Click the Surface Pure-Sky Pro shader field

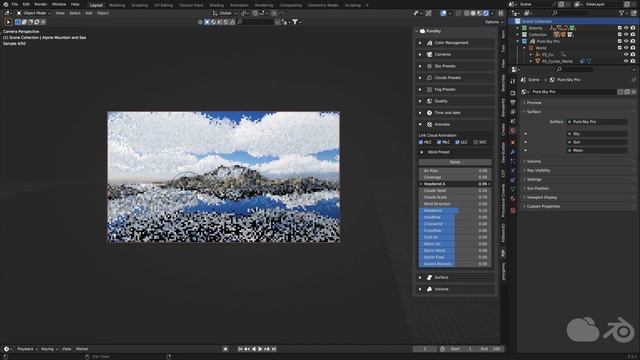[597, 122]
